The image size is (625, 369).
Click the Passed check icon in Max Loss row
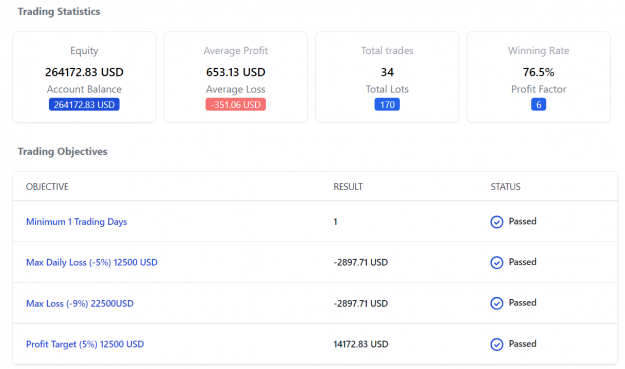coord(496,303)
